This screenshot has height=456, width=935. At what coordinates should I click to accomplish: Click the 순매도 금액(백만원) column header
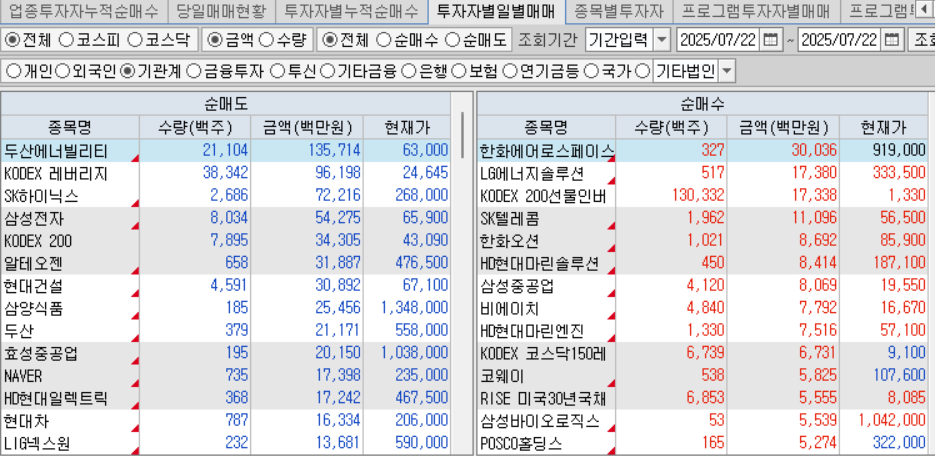coord(307,128)
